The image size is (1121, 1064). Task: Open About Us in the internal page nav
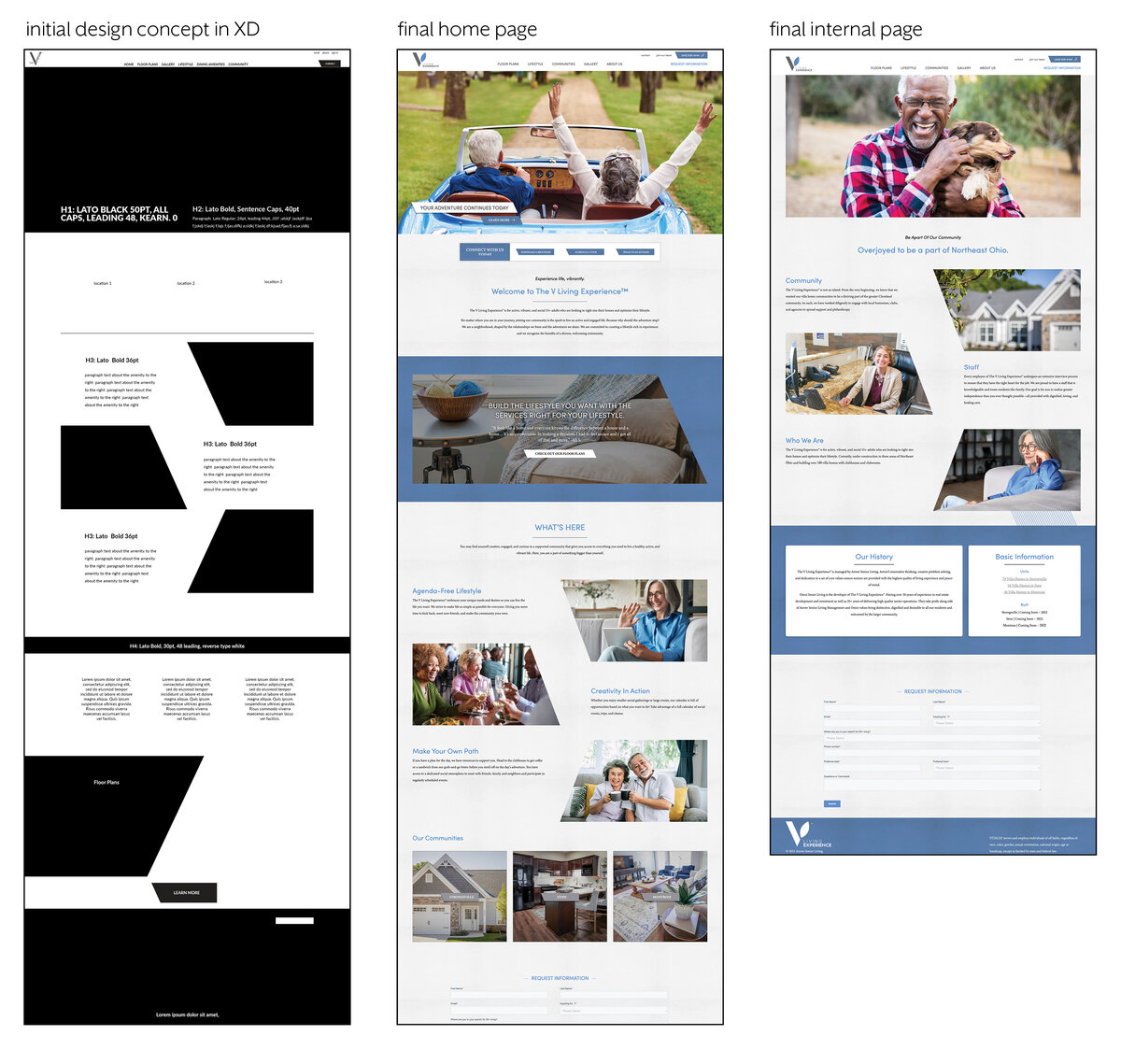(987, 68)
